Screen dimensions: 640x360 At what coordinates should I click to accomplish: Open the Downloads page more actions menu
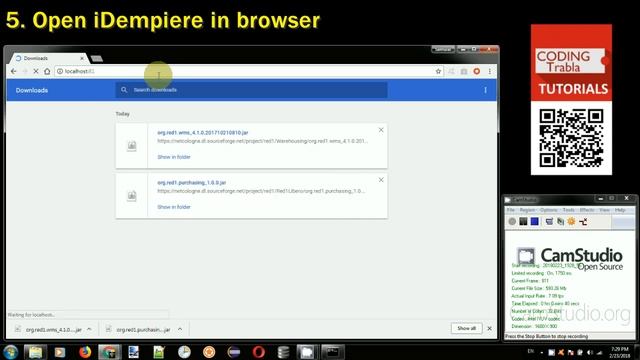coord(485,90)
